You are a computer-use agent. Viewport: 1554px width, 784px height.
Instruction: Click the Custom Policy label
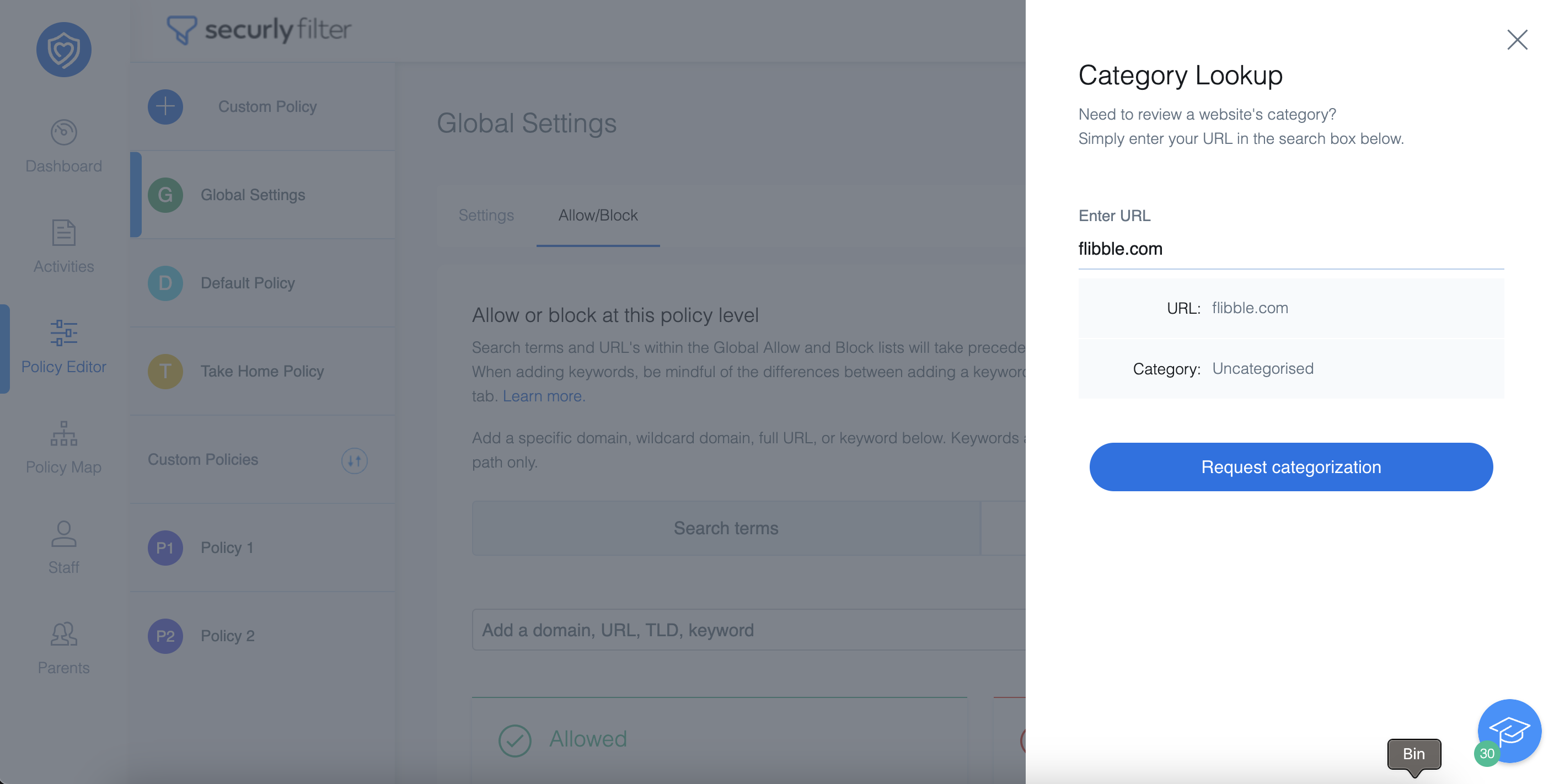(x=267, y=107)
